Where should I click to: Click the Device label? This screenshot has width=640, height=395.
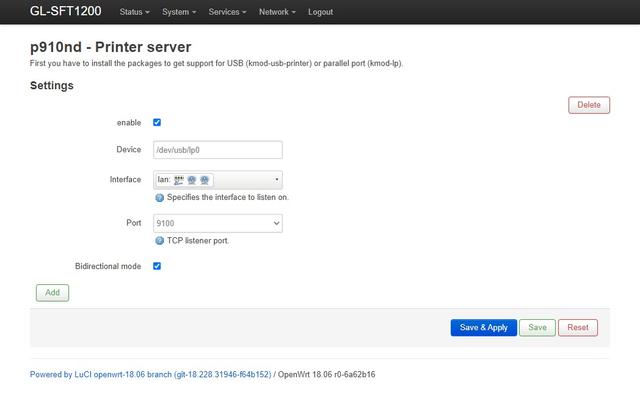(129, 149)
